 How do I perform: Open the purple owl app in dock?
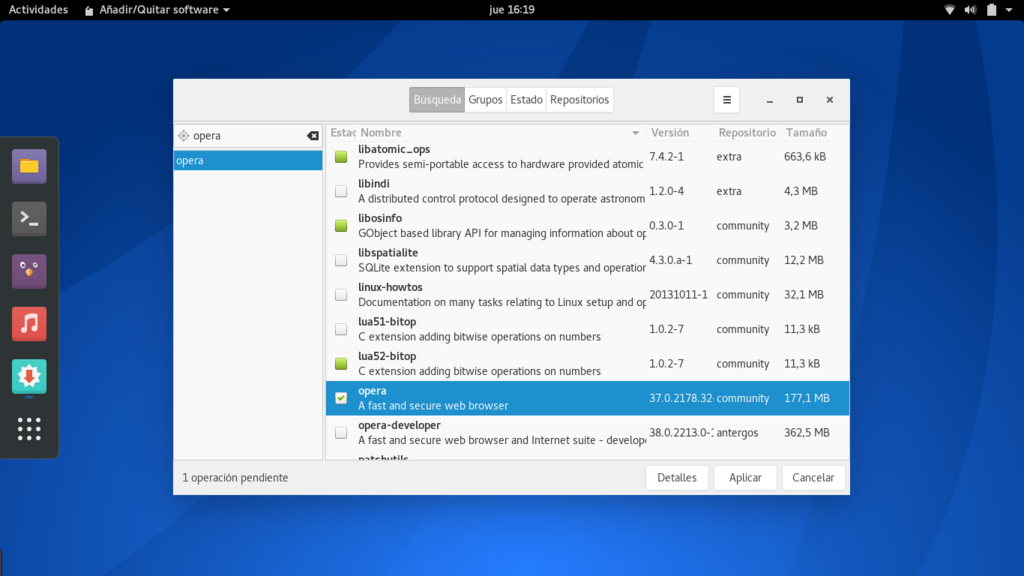click(29, 271)
